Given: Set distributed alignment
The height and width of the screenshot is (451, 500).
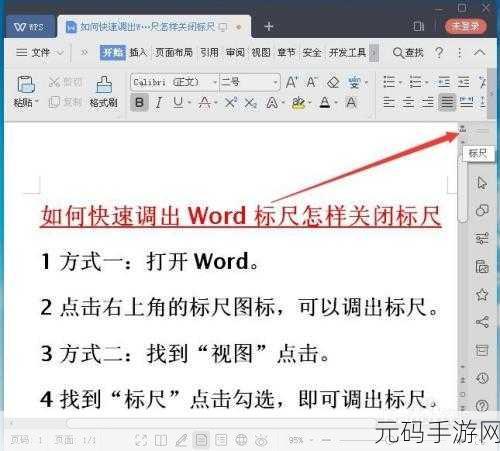Looking at the screenshot, I should [466, 102].
